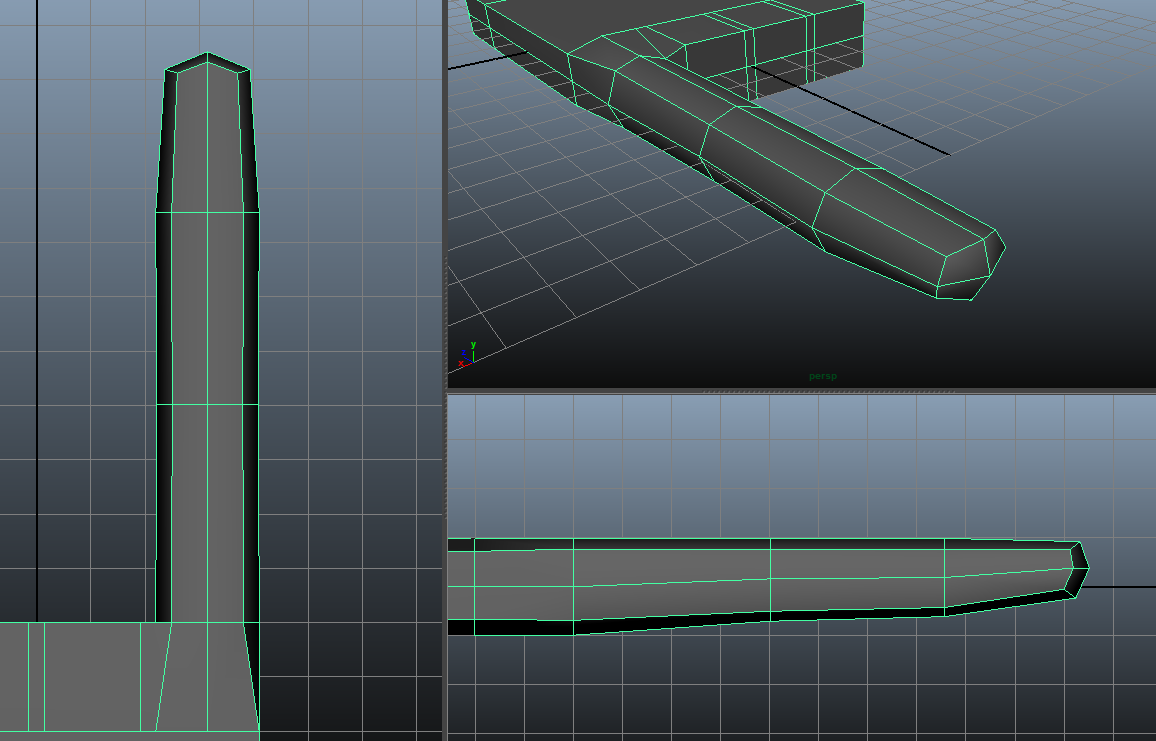
Task: Select the pointed tip vertex in the left viewport
Action: (x=208, y=53)
